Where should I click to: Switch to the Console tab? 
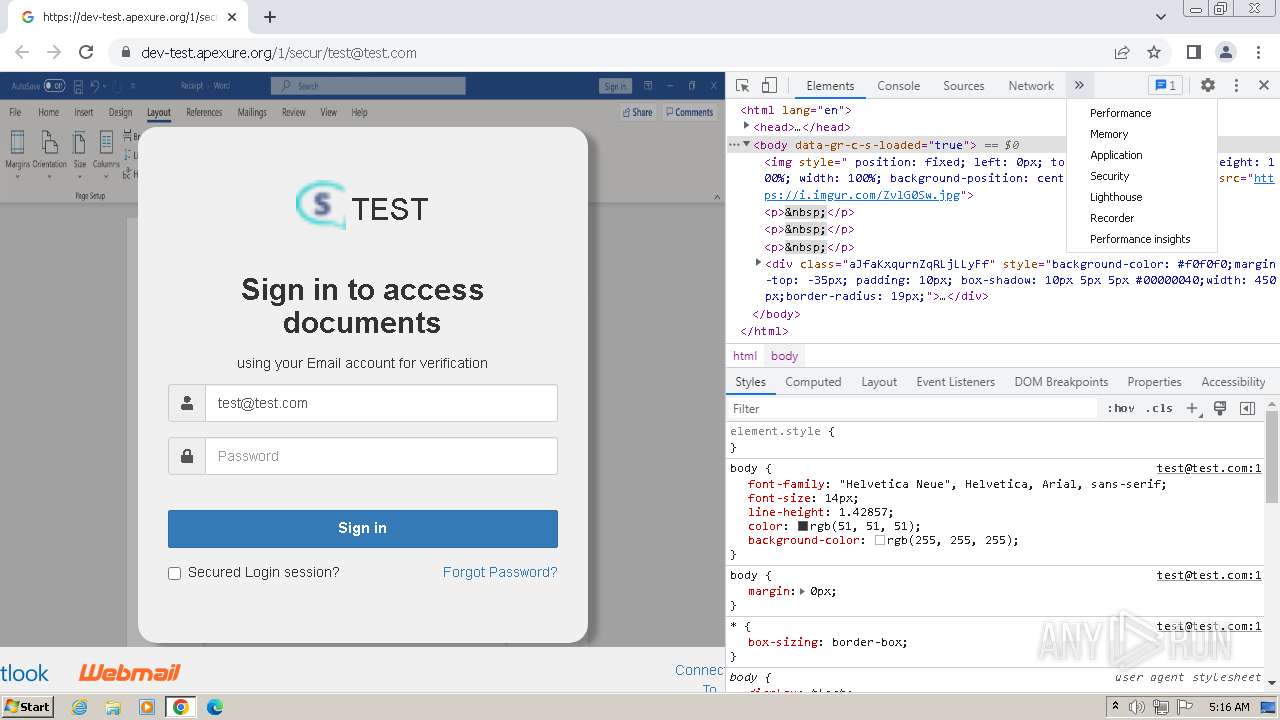pyautogui.click(x=898, y=86)
